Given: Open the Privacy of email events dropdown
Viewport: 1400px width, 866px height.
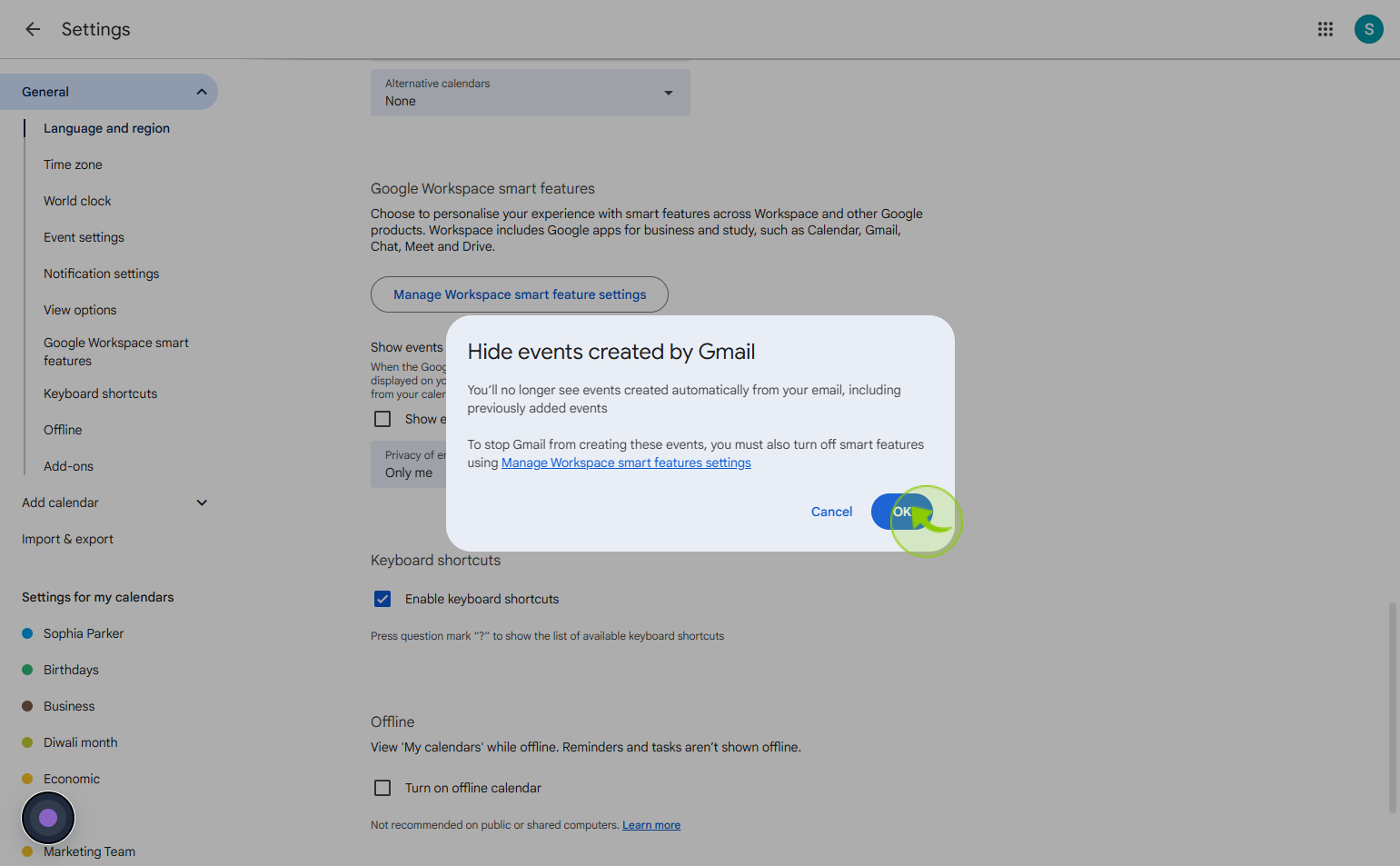Looking at the screenshot, I should coord(409,464).
